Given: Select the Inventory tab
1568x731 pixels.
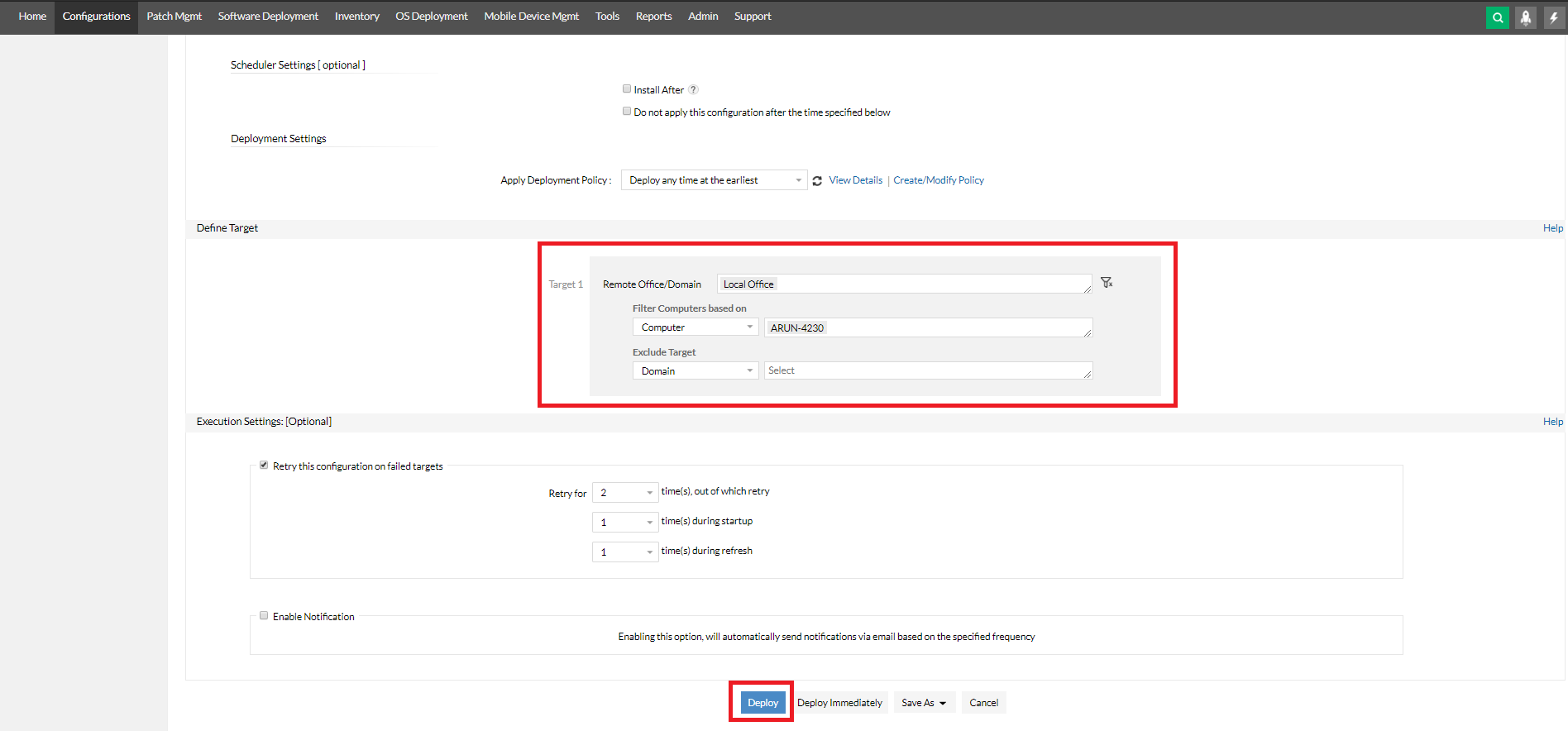Looking at the screenshot, I should [357, 17].
